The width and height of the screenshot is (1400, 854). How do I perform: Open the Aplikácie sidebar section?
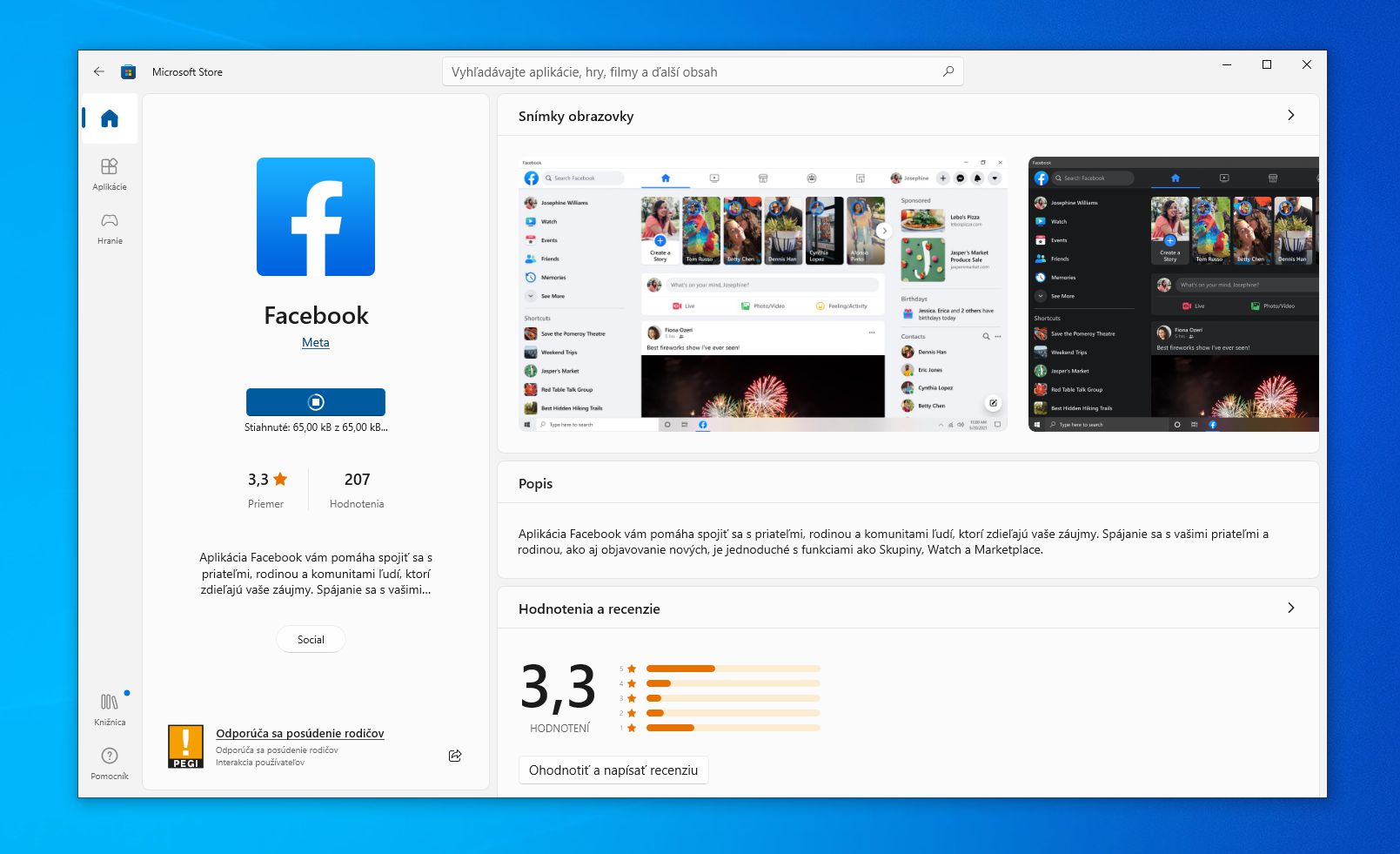pos(110,174)
